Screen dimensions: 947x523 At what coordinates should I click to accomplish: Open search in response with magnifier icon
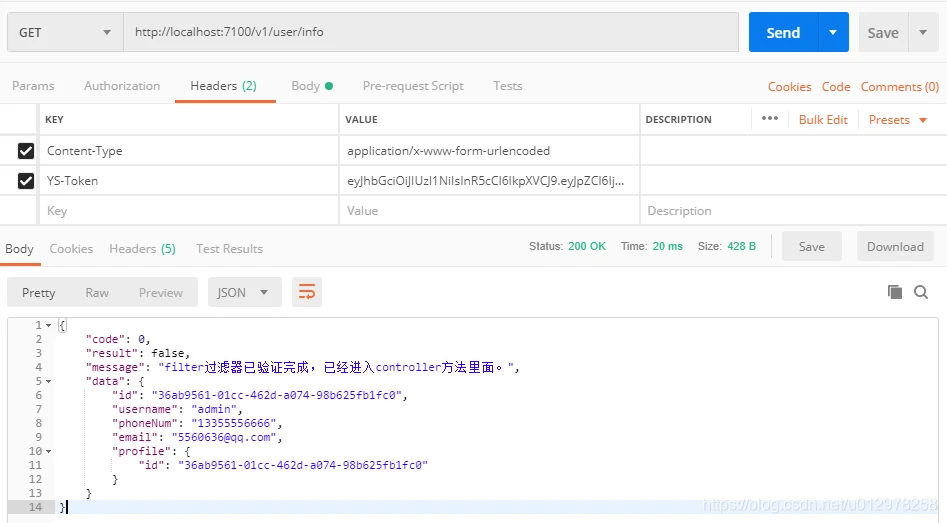point(921,292)
